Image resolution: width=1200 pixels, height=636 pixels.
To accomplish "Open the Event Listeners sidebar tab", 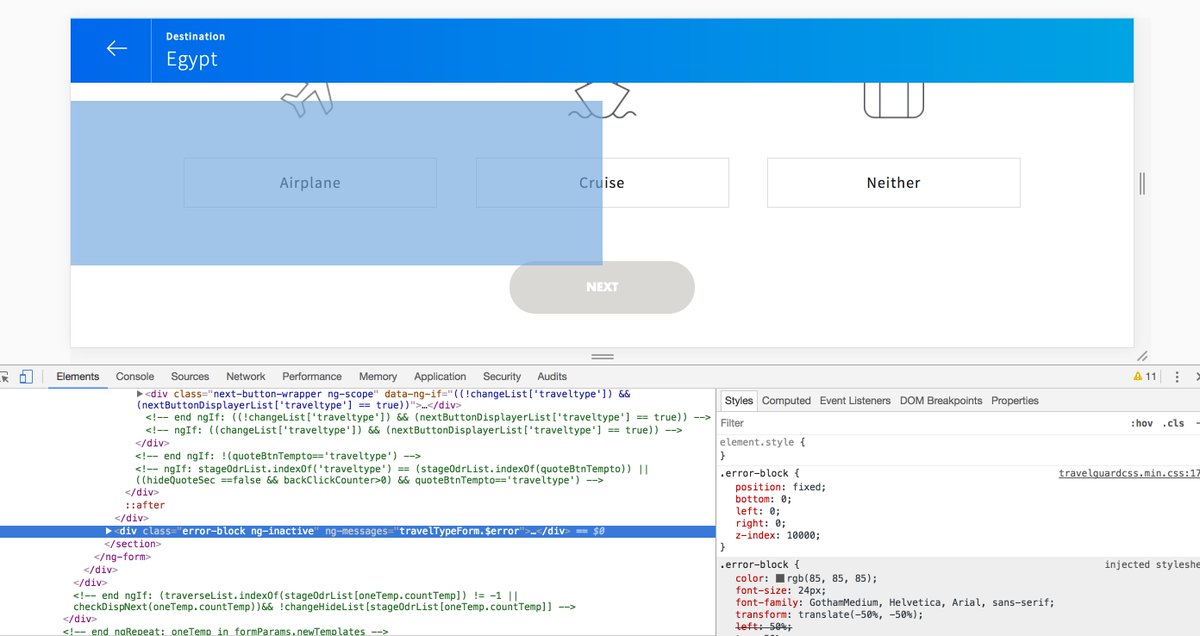I will pyautogui.click(x=855, y=400).
